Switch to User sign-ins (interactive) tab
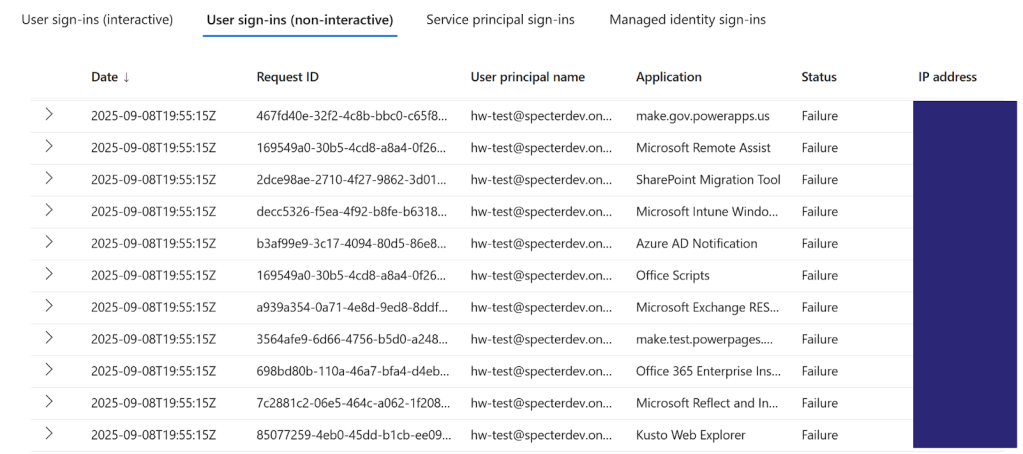1023x454 pixels. coord(97,20)
